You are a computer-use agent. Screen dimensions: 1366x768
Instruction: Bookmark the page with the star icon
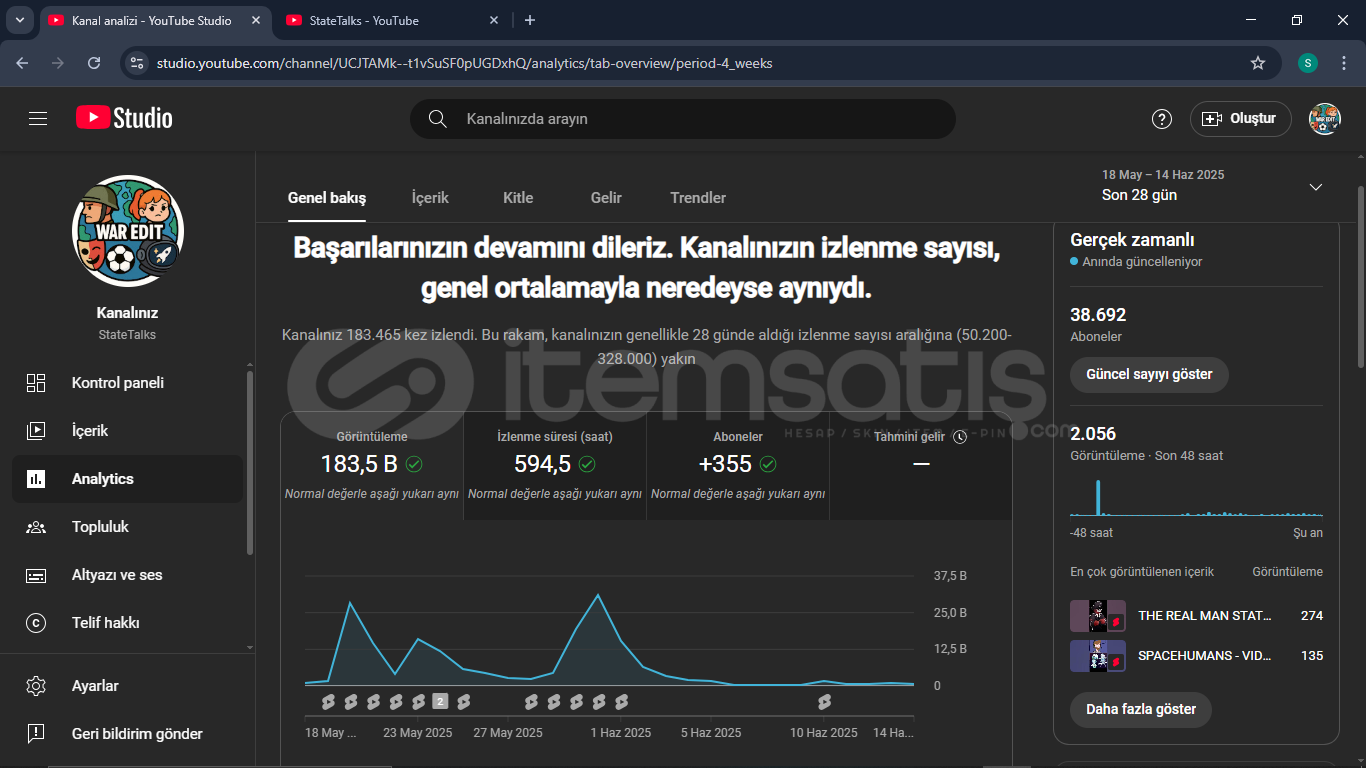[x=1258, y=63]
